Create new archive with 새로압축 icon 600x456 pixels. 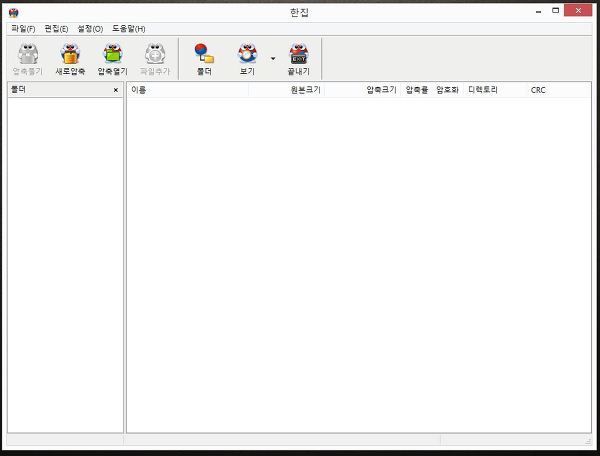point(70,59)
